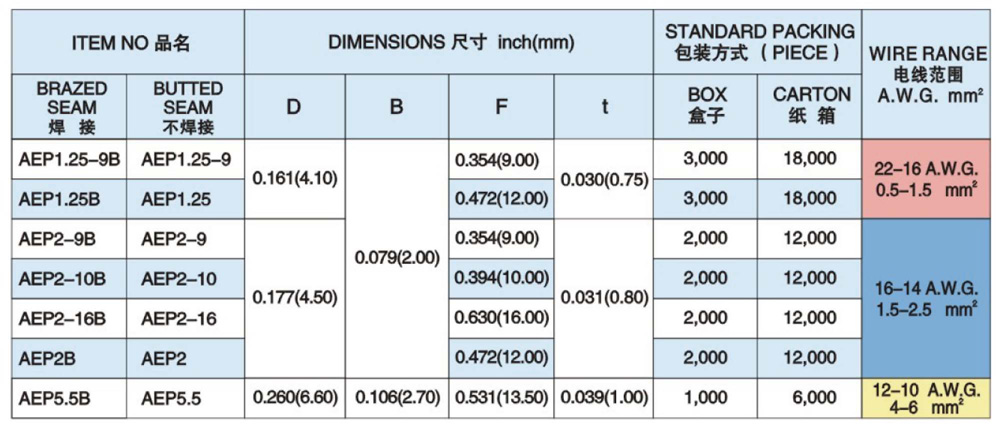Click the WIRE RANGE header cell
Viewport: 1000px width, 427px height.
click(925, 70)
